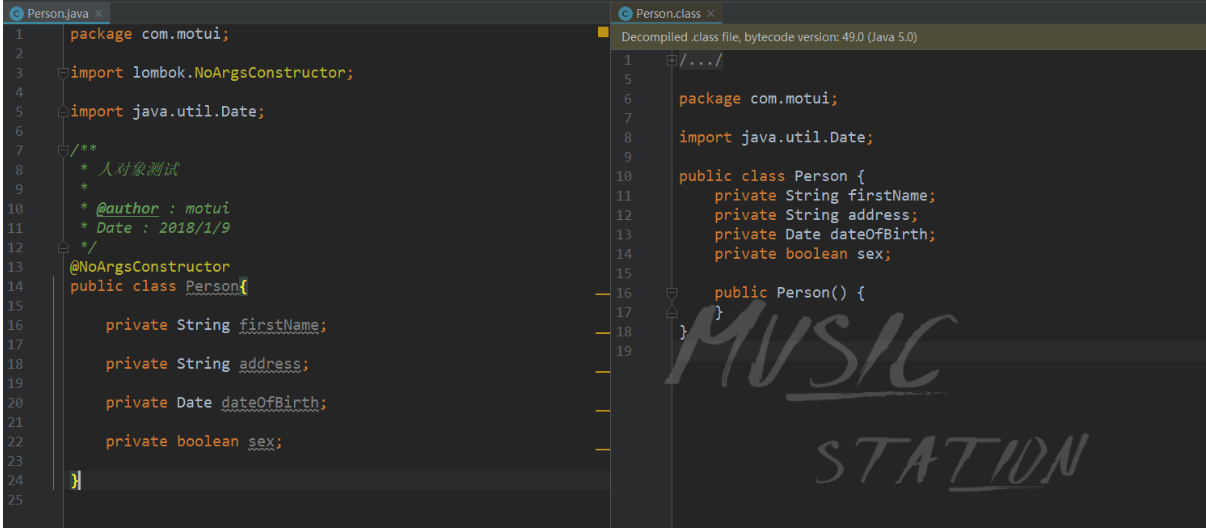Click line number 24 in Person.java gutter

pyautogui.click(x=15, y=481)
